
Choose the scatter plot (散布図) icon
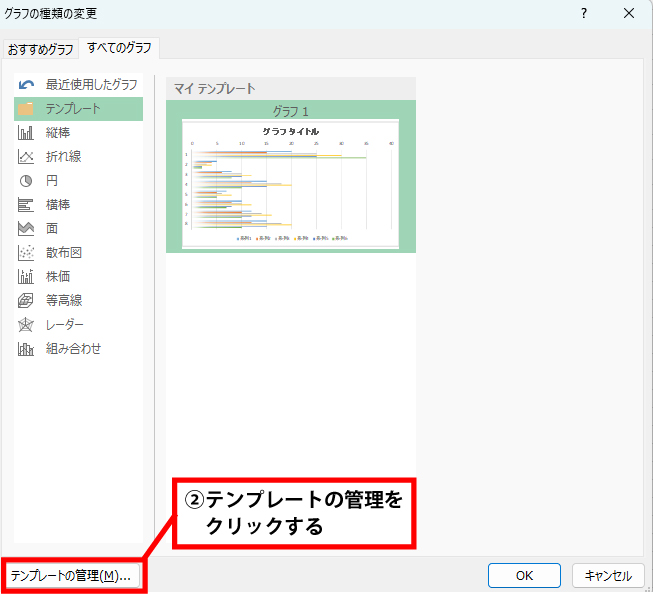(26, 253)
